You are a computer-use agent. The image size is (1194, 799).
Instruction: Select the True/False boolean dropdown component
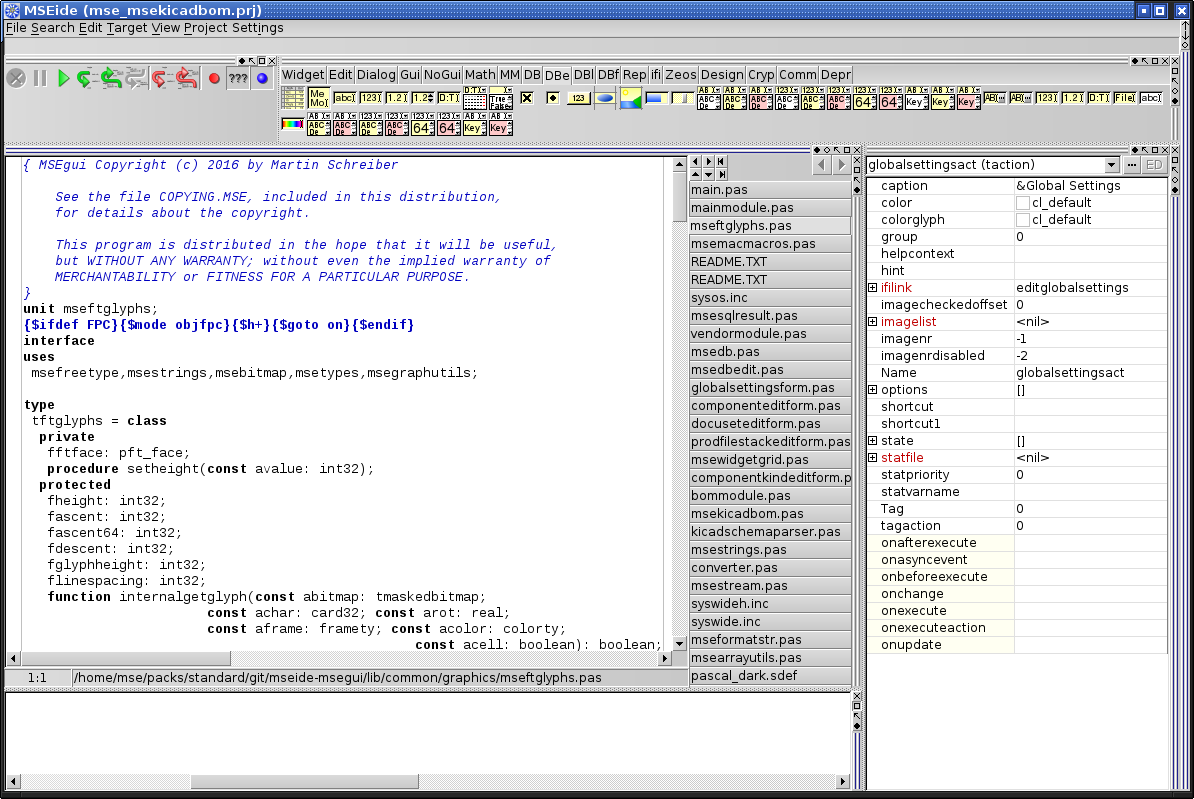pos(501,98)
